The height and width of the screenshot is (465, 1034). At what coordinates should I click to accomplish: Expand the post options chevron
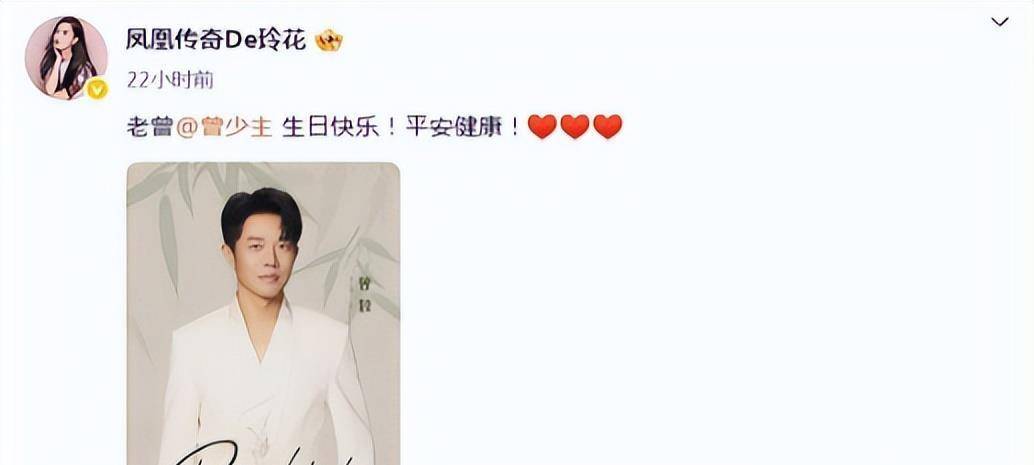pos(1000,22)
